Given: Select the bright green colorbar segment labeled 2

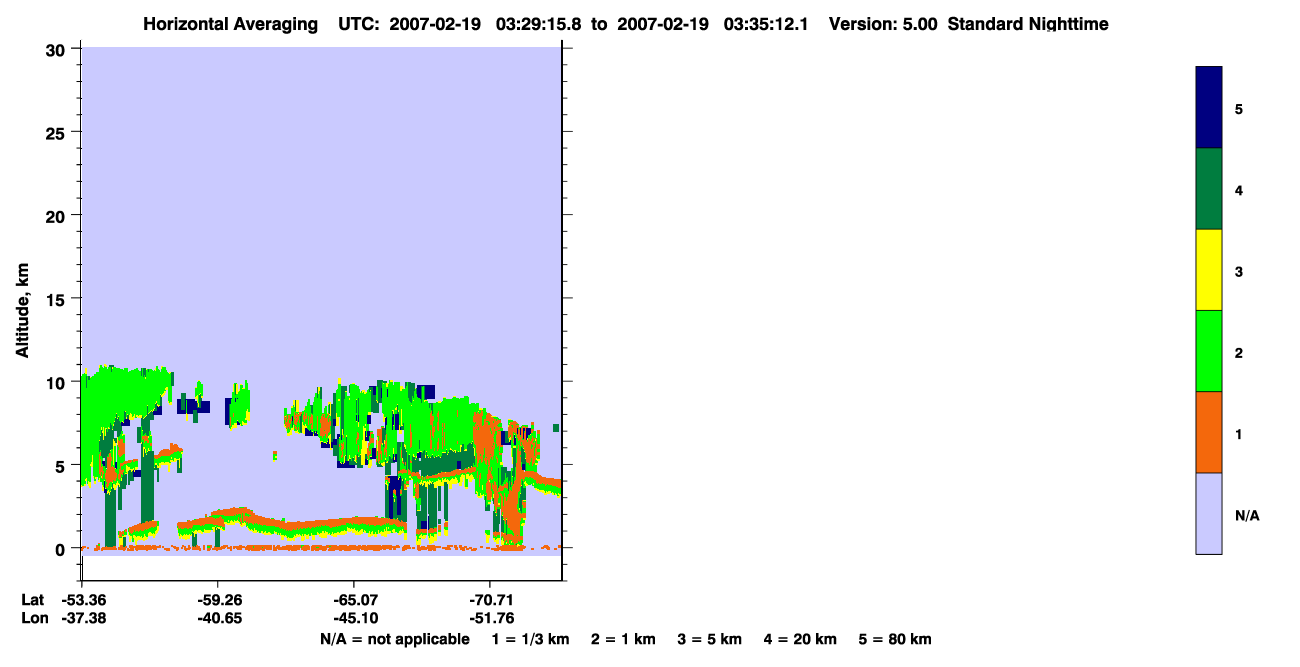Looking at the screenshot, I should [x=1209, y=351].
